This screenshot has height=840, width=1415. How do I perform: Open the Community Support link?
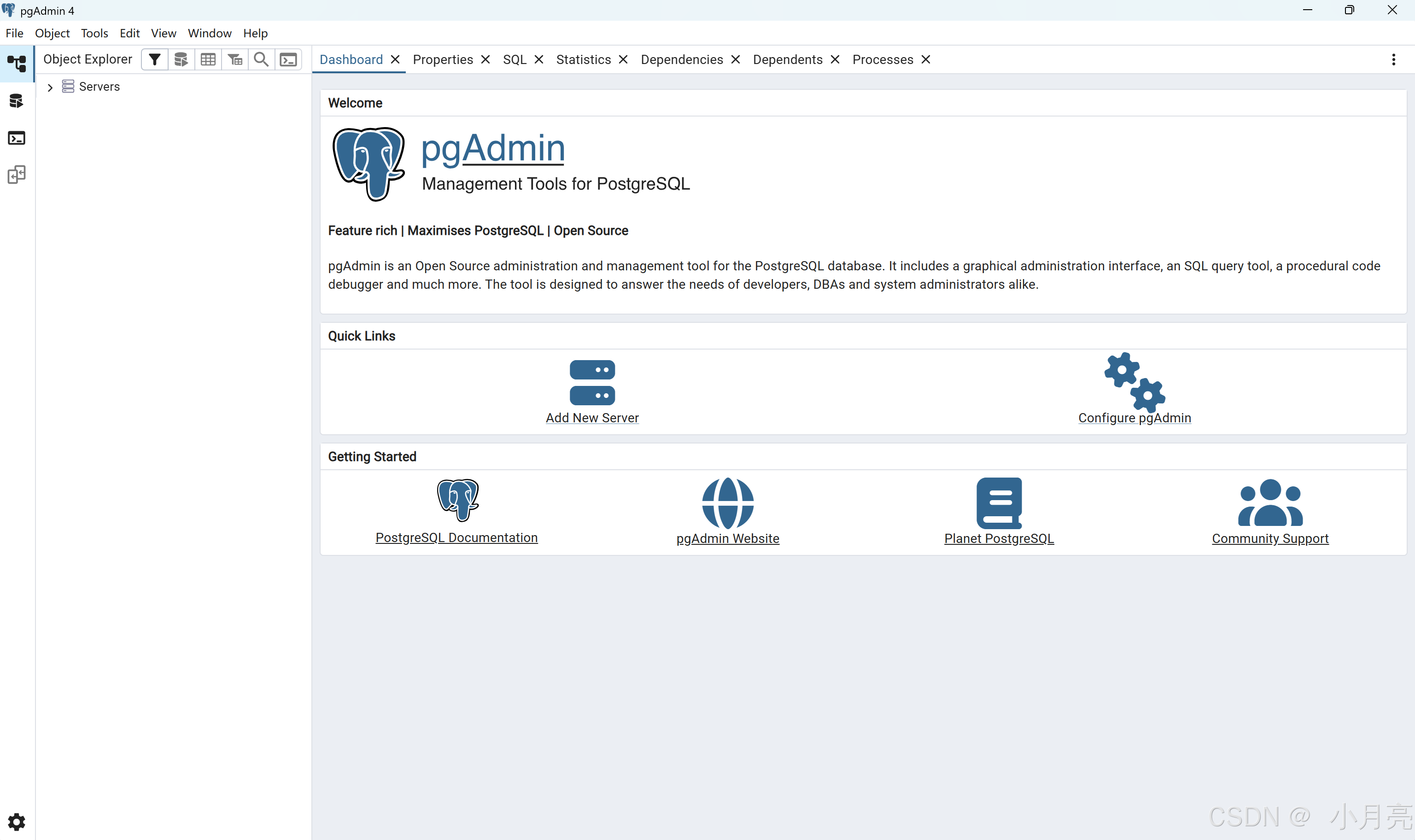[x=1270, y=538]
